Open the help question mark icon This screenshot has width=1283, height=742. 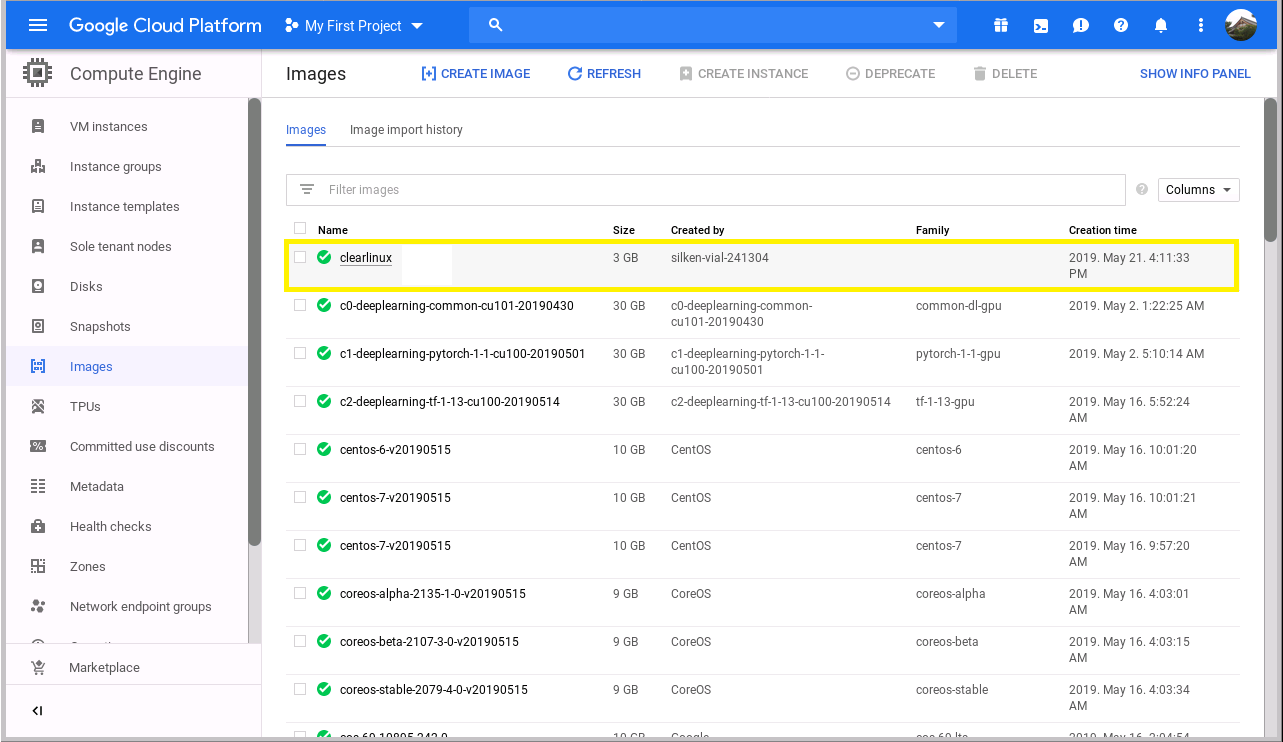click(1121, 26)
